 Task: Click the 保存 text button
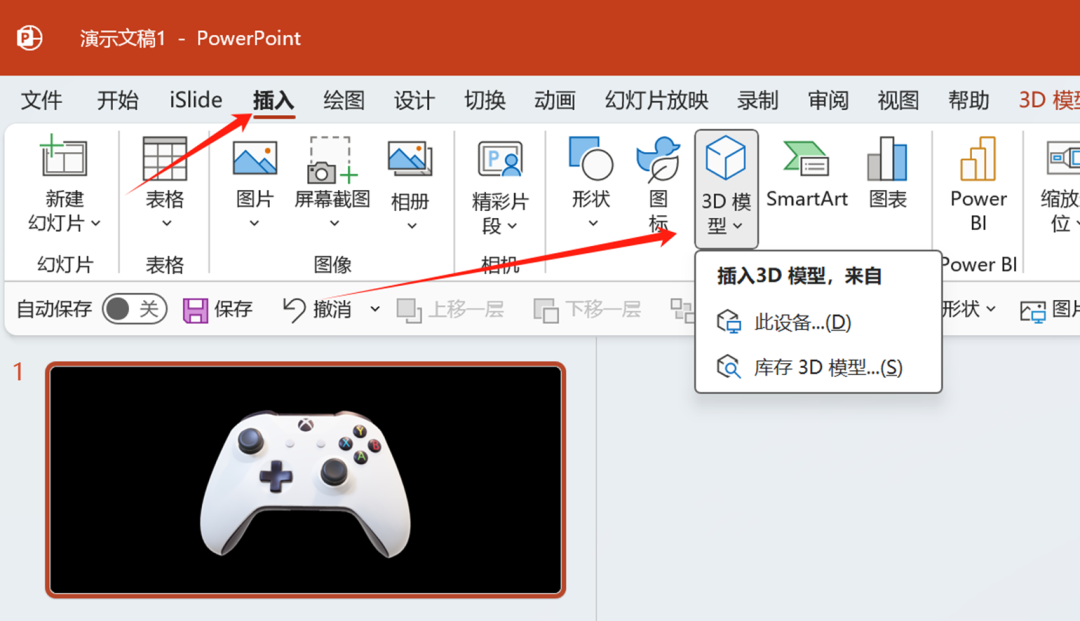point(233,309)
